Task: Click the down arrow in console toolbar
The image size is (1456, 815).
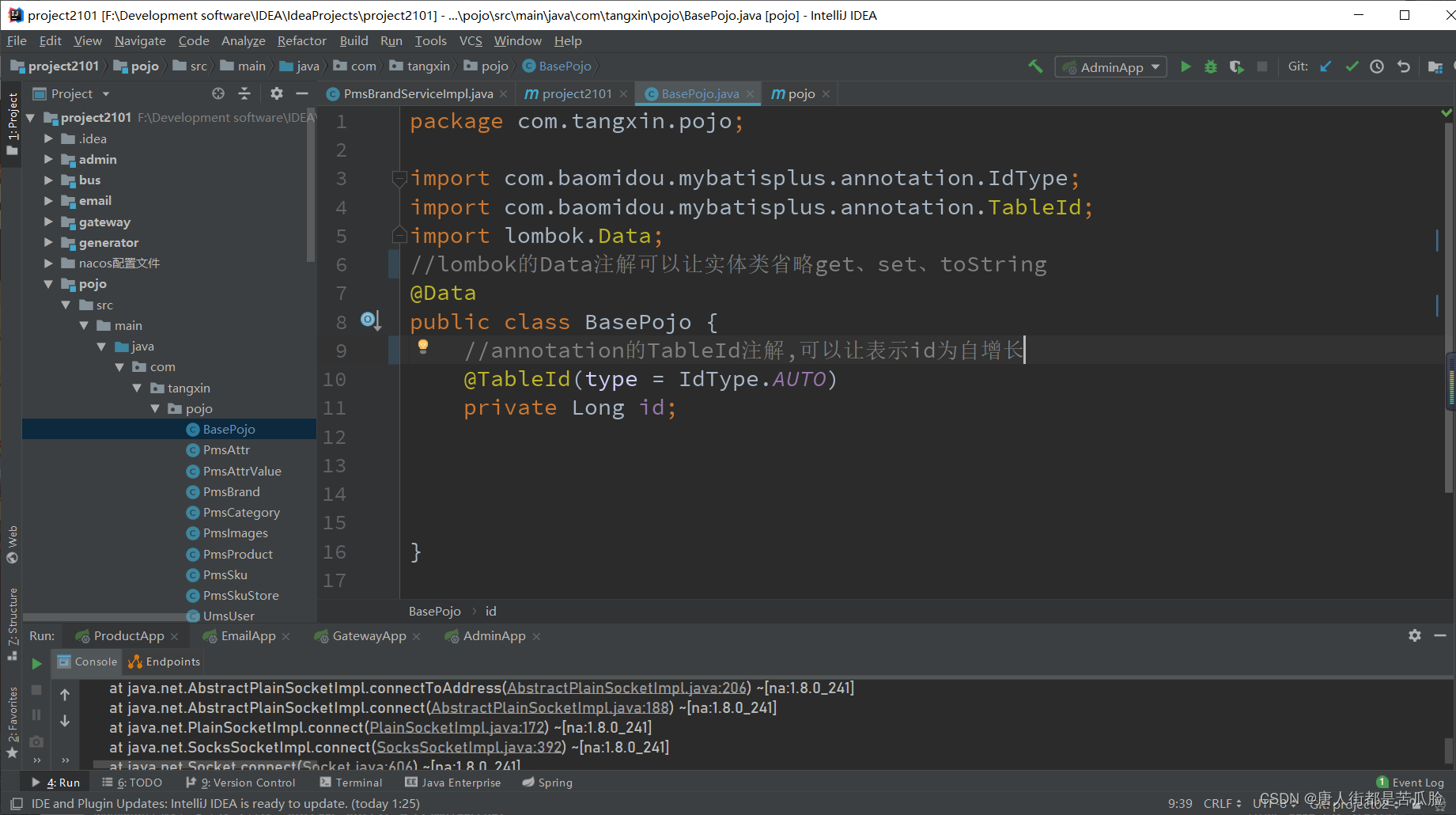Action: pyautogui.click(x=65, y=721)
